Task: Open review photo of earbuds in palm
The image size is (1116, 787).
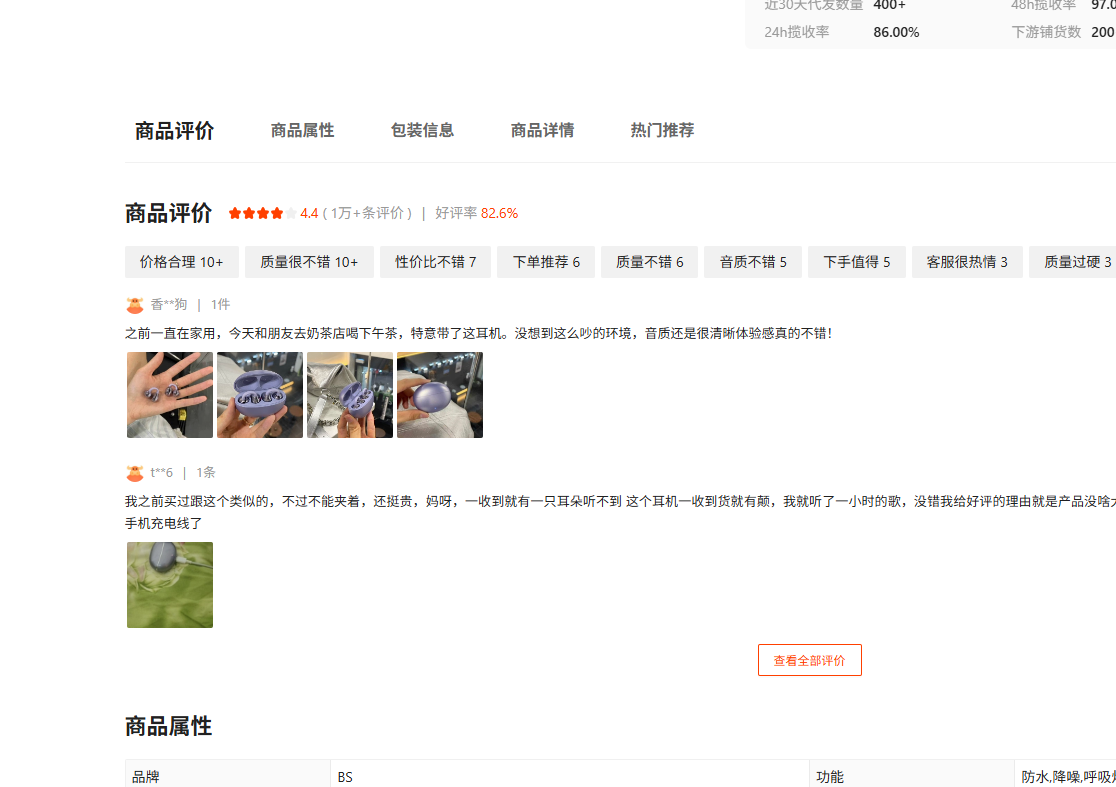Action: tap(170, 395)
